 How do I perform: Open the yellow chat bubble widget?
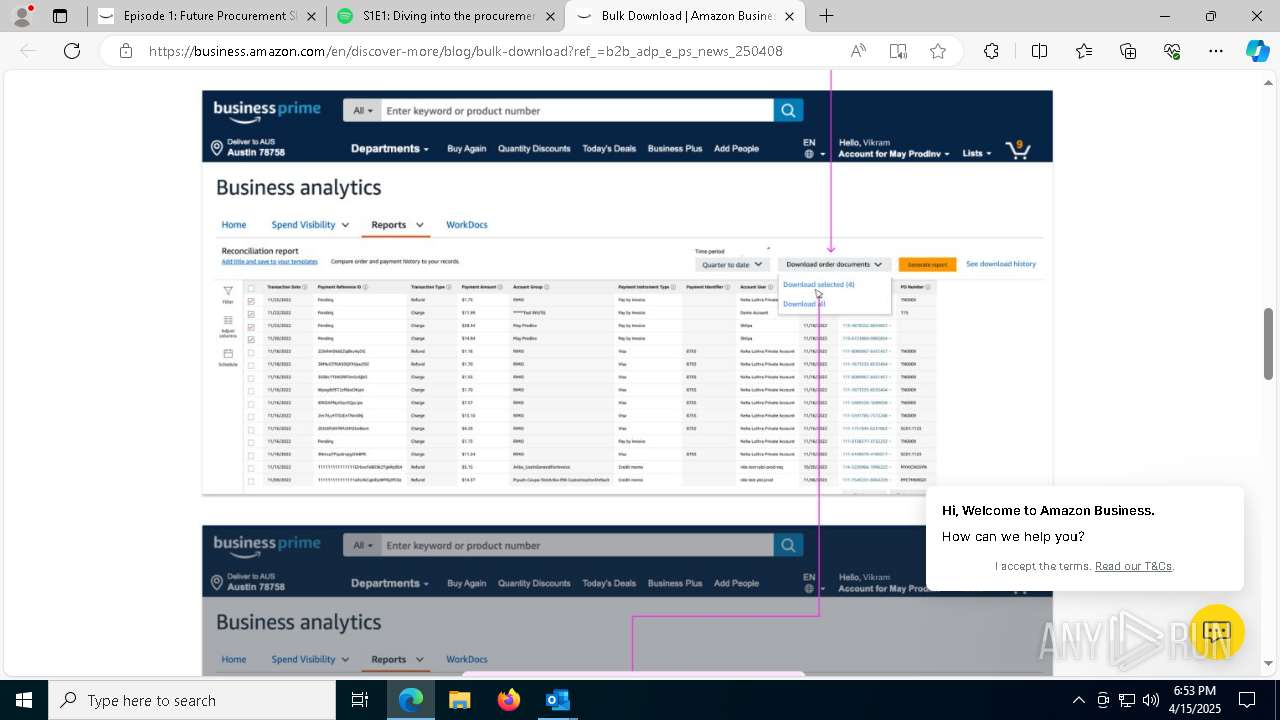click(1216, 632)
